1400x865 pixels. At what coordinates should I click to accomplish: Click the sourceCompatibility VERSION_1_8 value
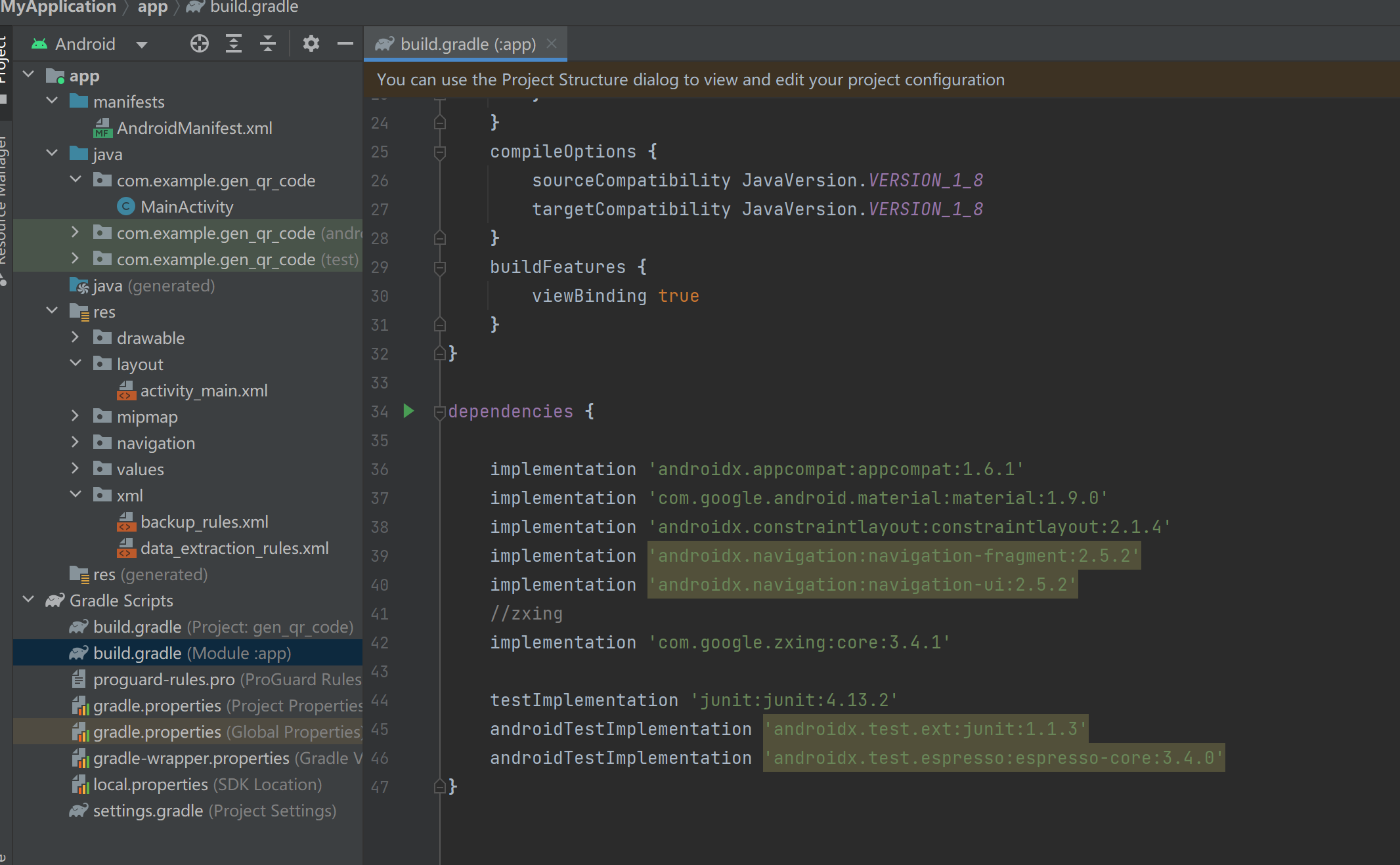925,180
